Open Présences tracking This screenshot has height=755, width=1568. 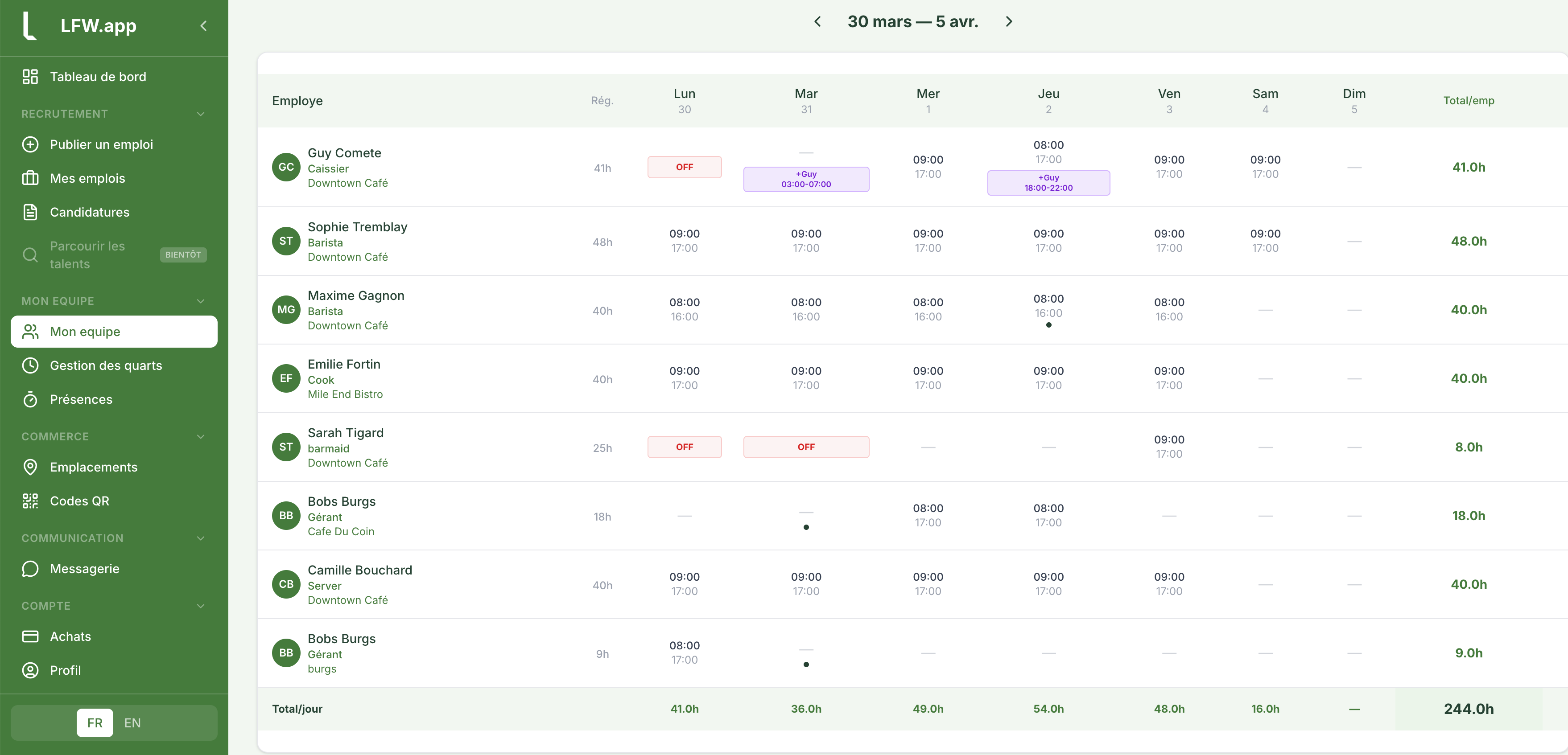[81, 399]
